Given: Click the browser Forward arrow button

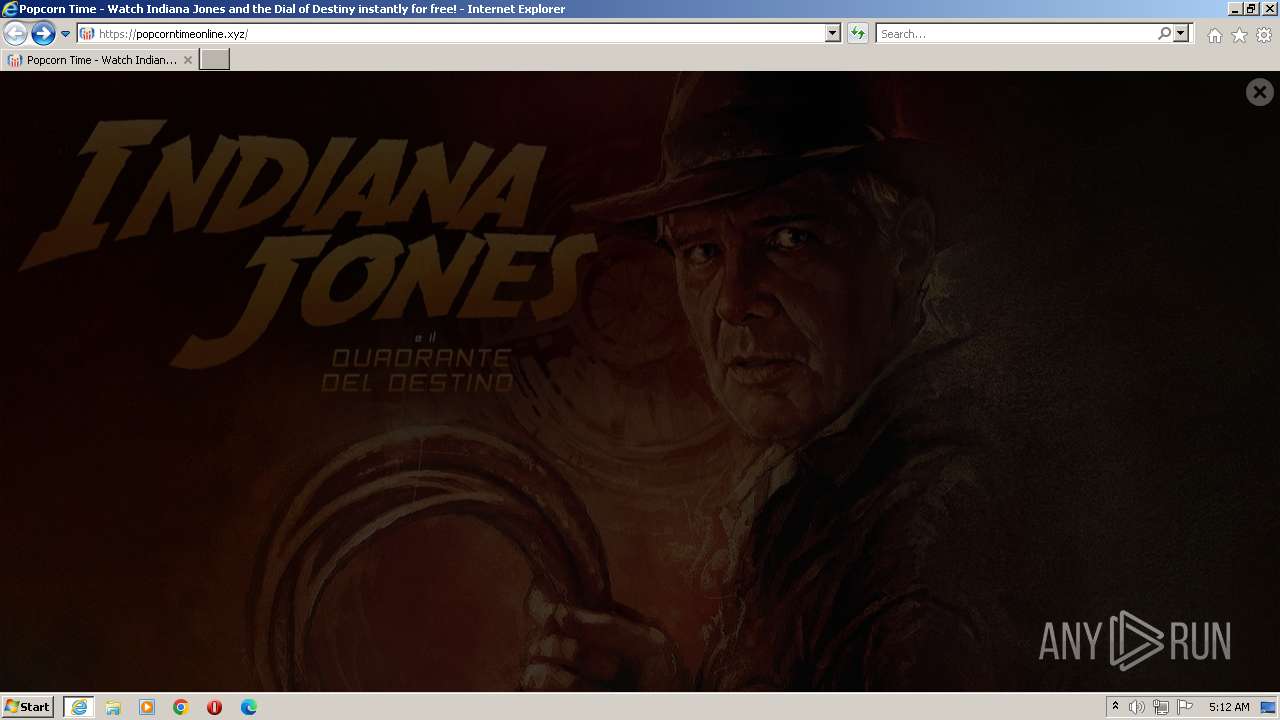Looking at the screenshot, I should tap(43, 34).
